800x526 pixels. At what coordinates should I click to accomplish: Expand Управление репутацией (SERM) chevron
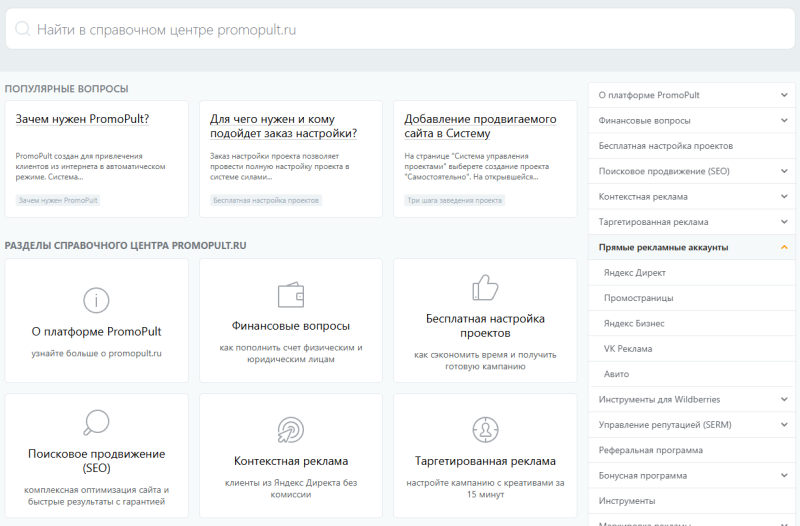pos(784,424)
